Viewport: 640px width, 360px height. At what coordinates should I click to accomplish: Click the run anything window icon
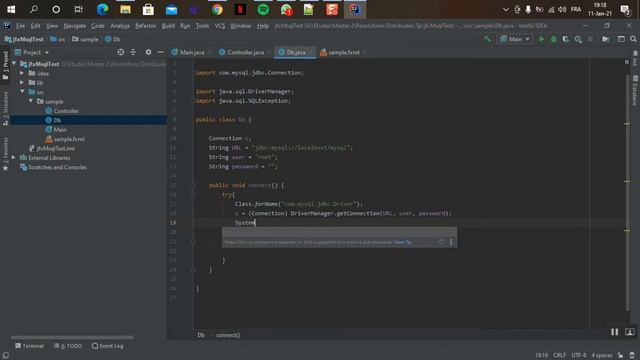pyautogui.click(x=621, y=39)
